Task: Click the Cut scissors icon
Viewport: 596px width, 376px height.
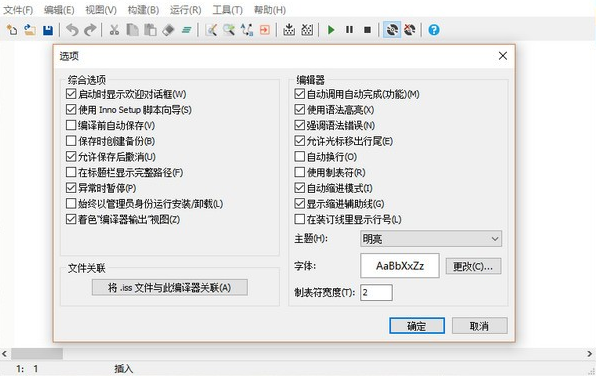Action: [114, 30]
